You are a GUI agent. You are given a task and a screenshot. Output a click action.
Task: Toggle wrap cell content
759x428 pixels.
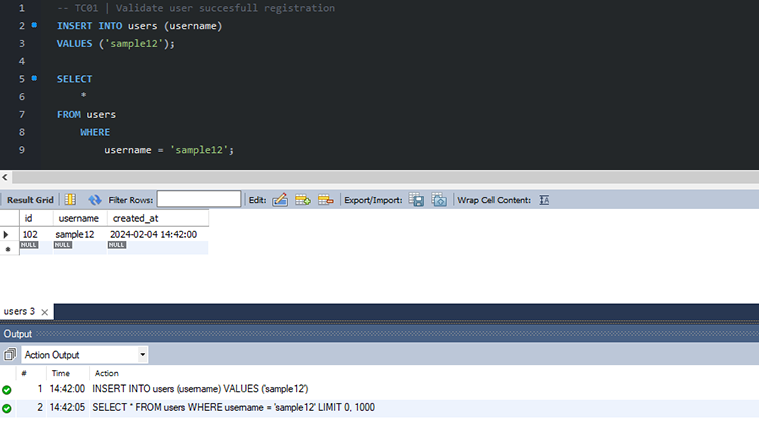coord(544,200)
